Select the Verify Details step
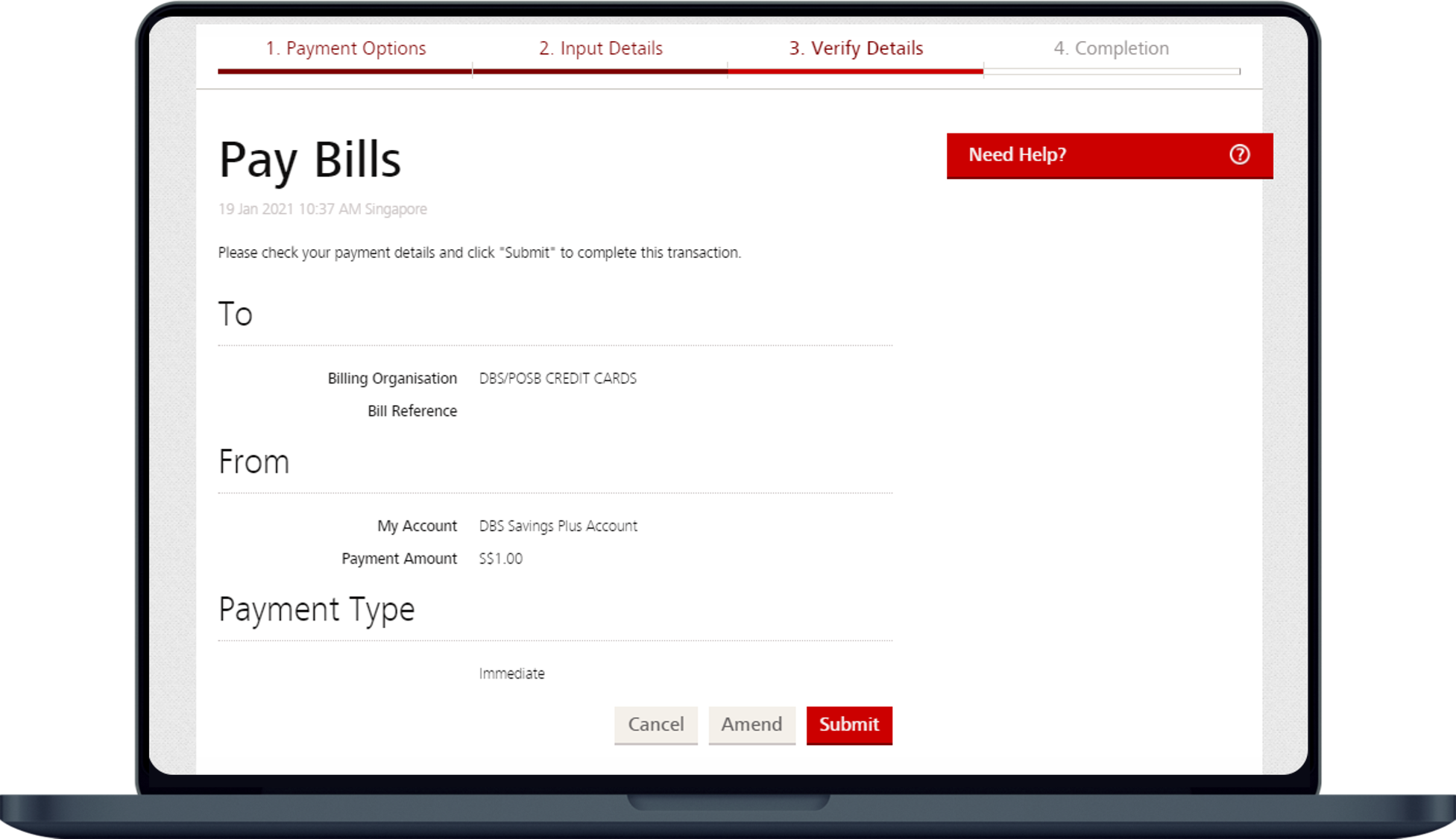Screen dimensions: 1456x839 [856, 48]
